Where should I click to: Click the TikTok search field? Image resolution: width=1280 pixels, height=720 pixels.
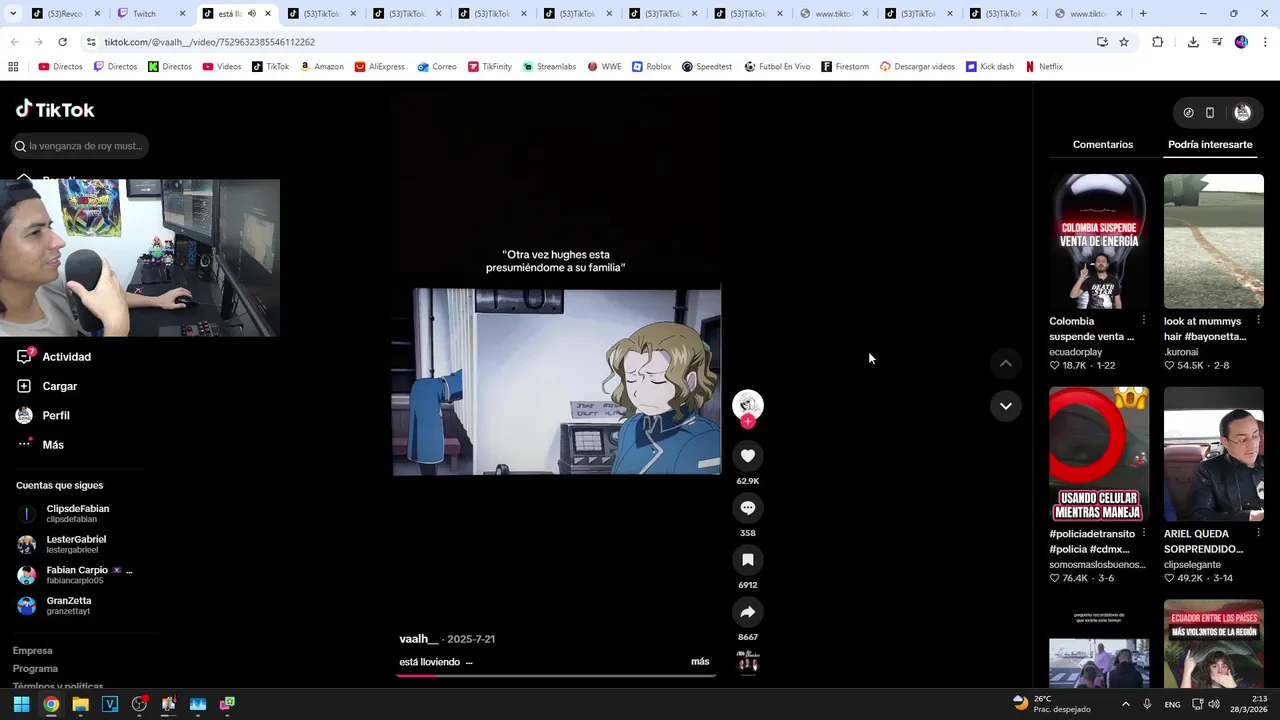tap(80, 146)
